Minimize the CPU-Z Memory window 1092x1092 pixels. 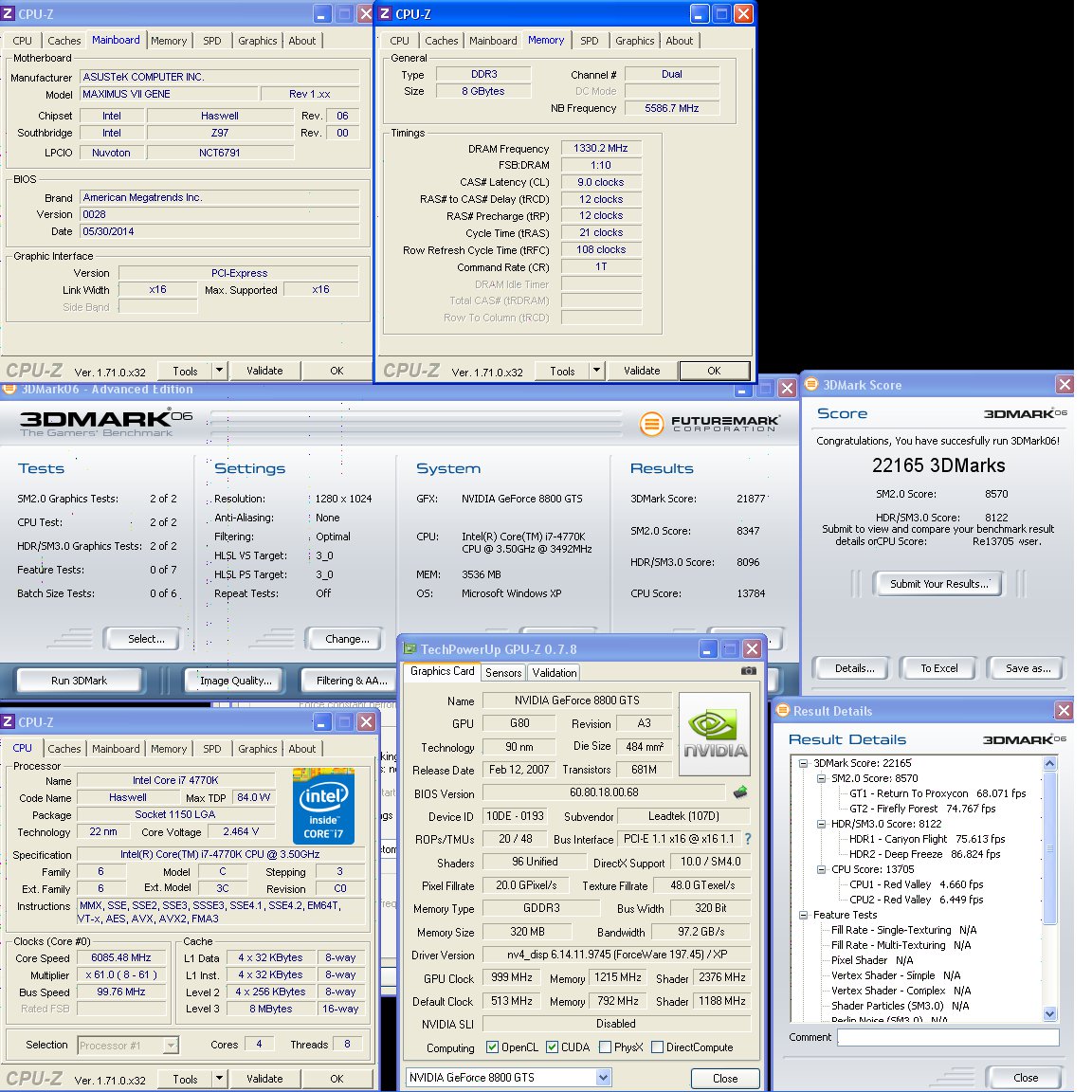700,14
